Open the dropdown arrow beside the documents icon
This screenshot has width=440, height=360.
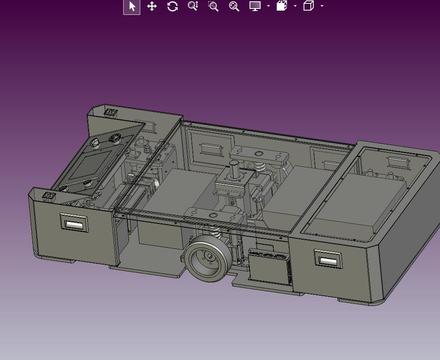295,6
